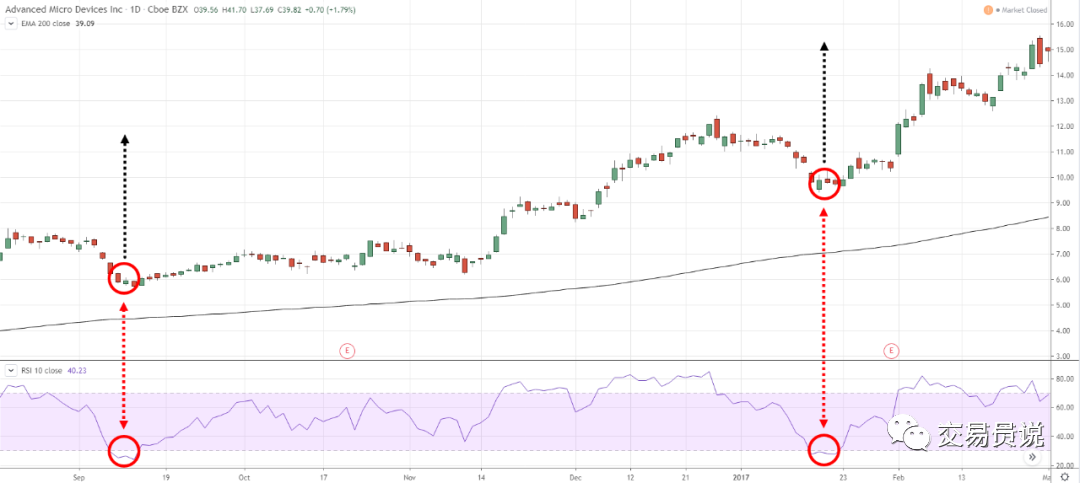This screenshot has height=483, width=1080.
Task: Select the EMA 200 line on the chart
Action: (x=523, y=294)
